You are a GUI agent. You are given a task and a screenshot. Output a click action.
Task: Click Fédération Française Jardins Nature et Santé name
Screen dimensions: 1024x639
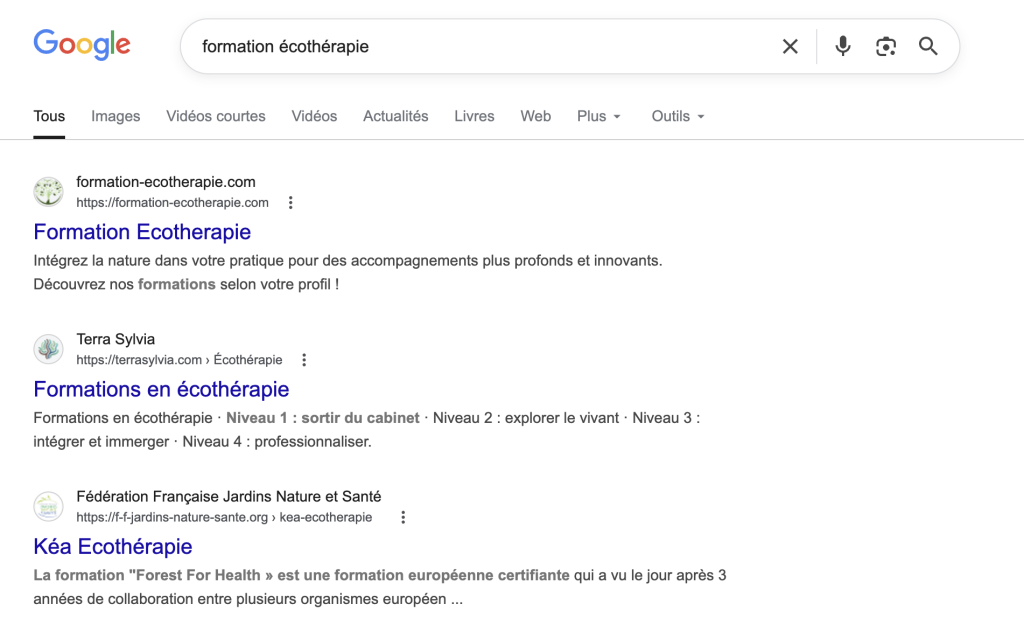[x=229, y=497]
